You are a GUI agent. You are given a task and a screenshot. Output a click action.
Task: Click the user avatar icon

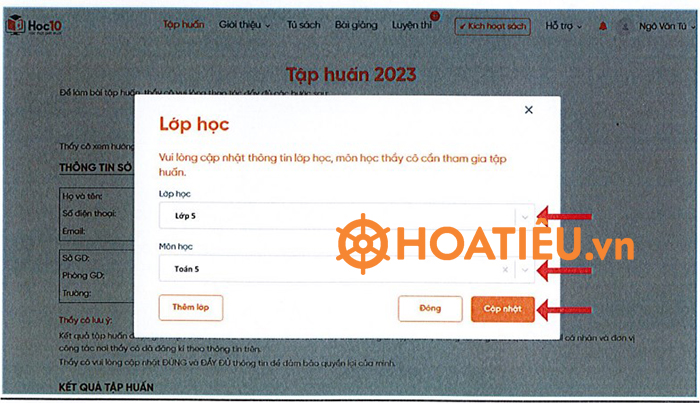tap(626, 26)
